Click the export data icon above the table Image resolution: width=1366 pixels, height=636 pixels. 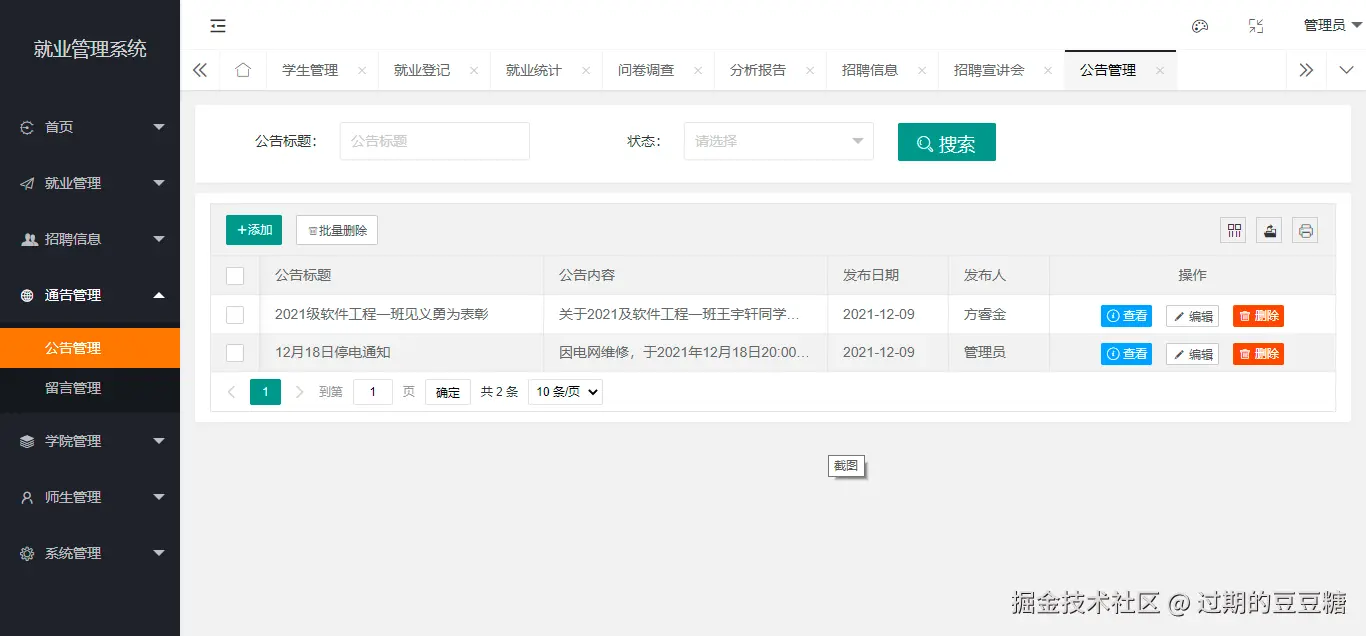[1269, 230]
